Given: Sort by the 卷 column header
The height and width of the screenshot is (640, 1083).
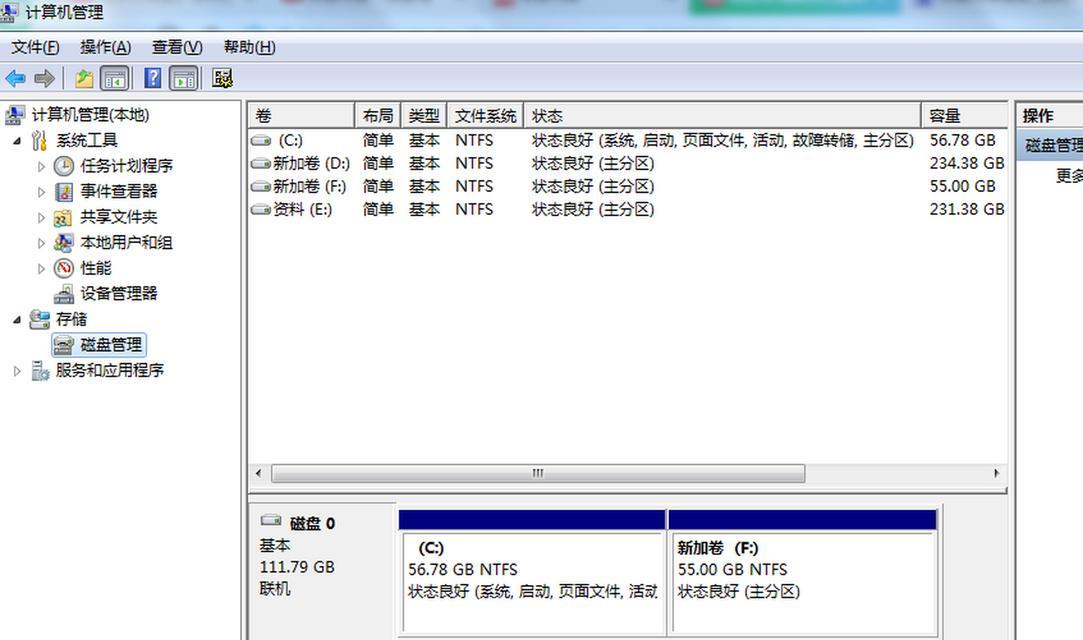Looking at the screenshot, I should pyautogui.click(x=301, y=115).
